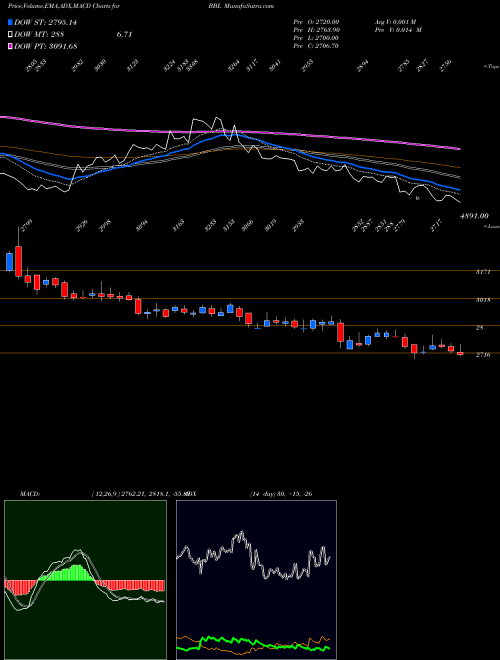Click the last red candlestick at far right
The height and width of the screenshot is (660, 500).
460,353
